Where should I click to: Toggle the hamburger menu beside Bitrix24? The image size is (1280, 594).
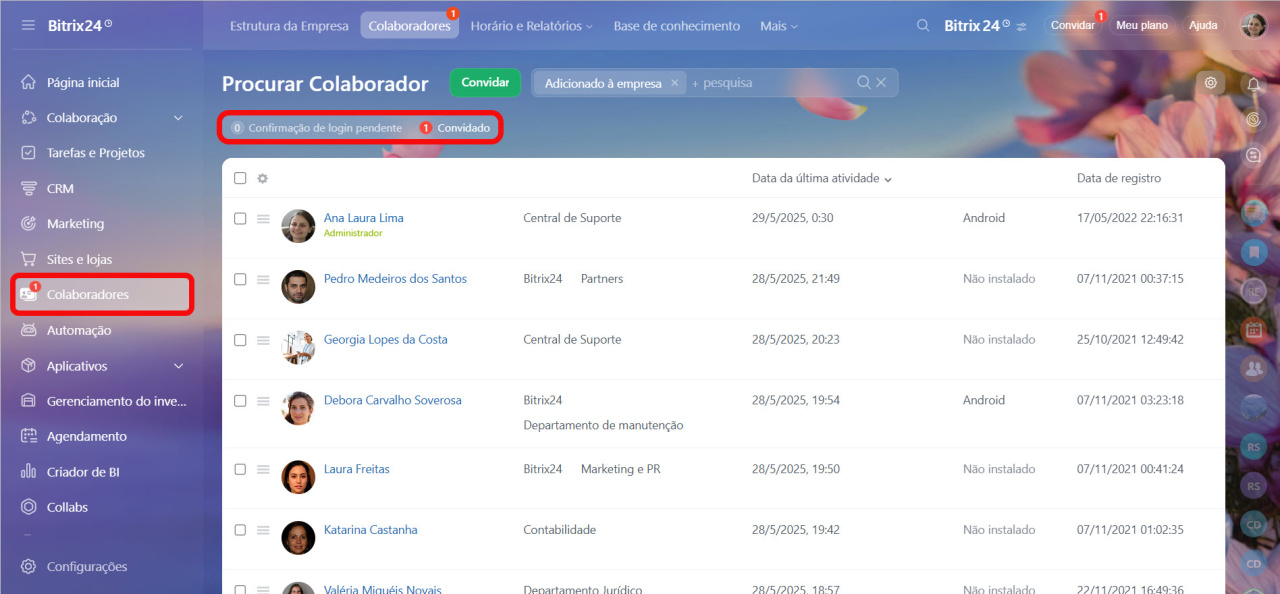28,25
